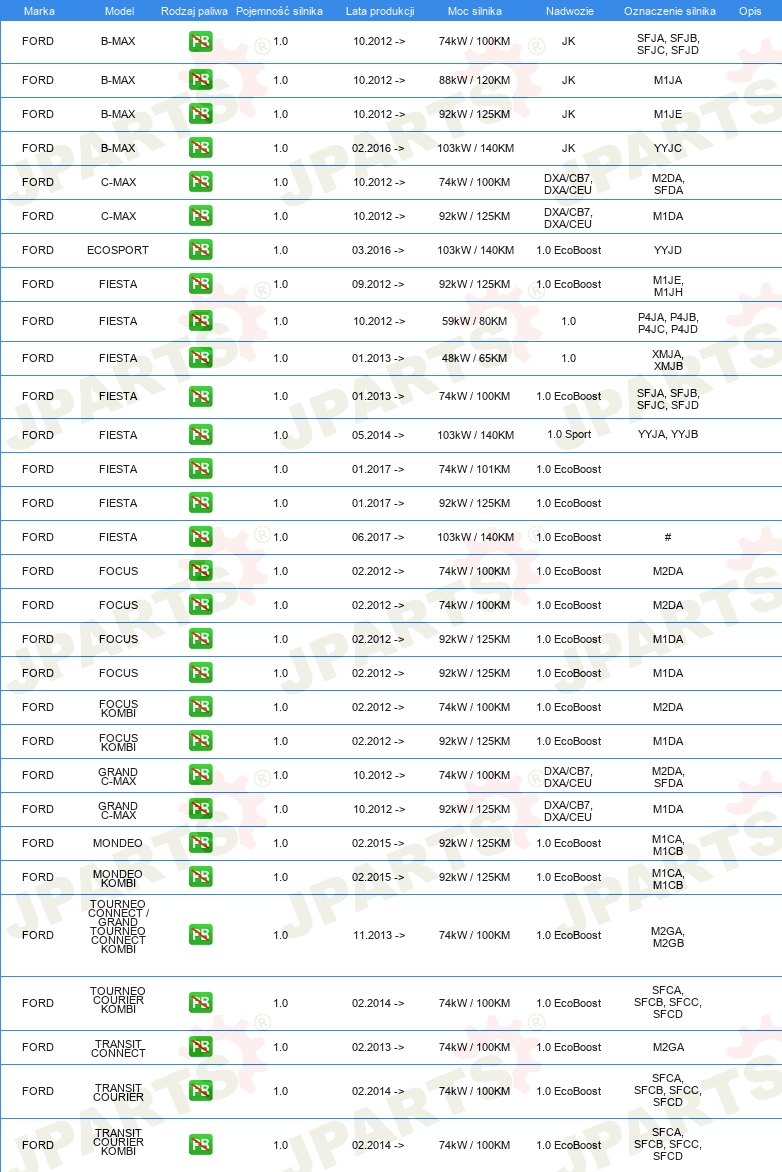Select the ECOSPORT model cell
Screen dimensions: 782x1172
coord(118,250)
